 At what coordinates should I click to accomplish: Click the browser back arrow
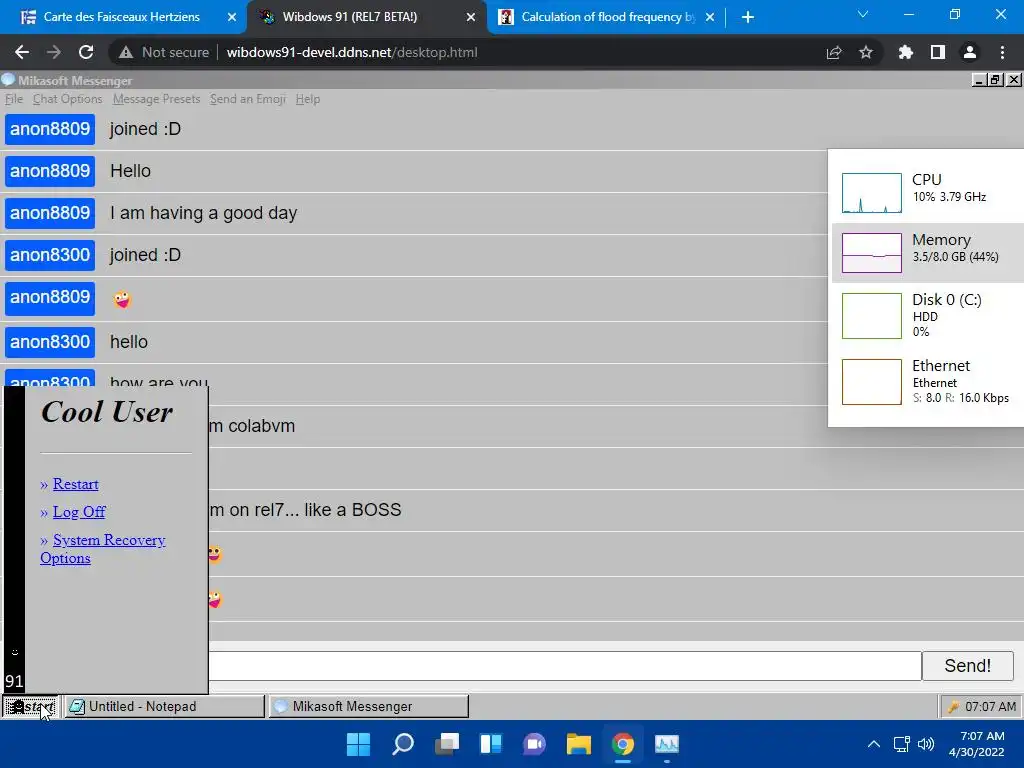(x=22, y=52)
